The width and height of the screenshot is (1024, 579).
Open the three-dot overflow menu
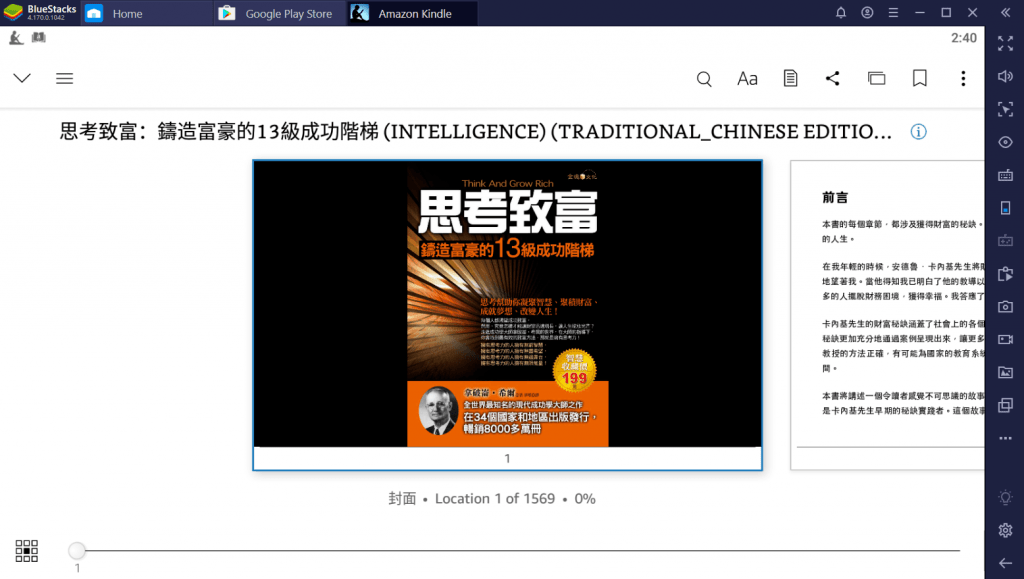pos(963,79)
